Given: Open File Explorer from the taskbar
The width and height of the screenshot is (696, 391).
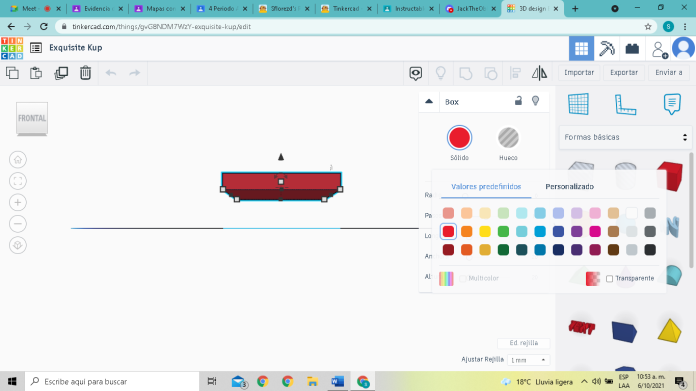Looking at the screenshot, I should pyautogui.click(x=312, y=381).
